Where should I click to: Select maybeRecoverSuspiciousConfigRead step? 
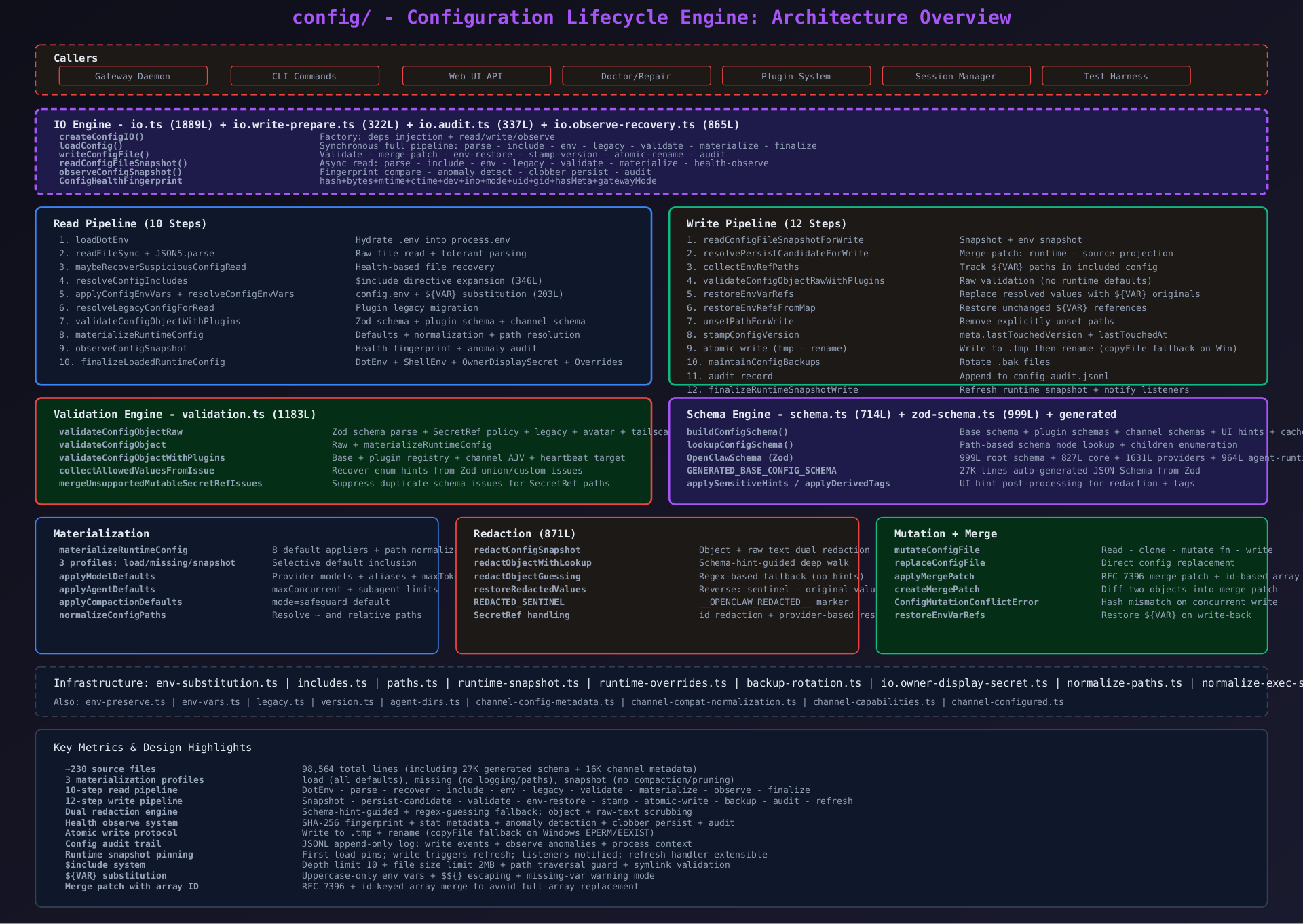[x=153, y=267]
